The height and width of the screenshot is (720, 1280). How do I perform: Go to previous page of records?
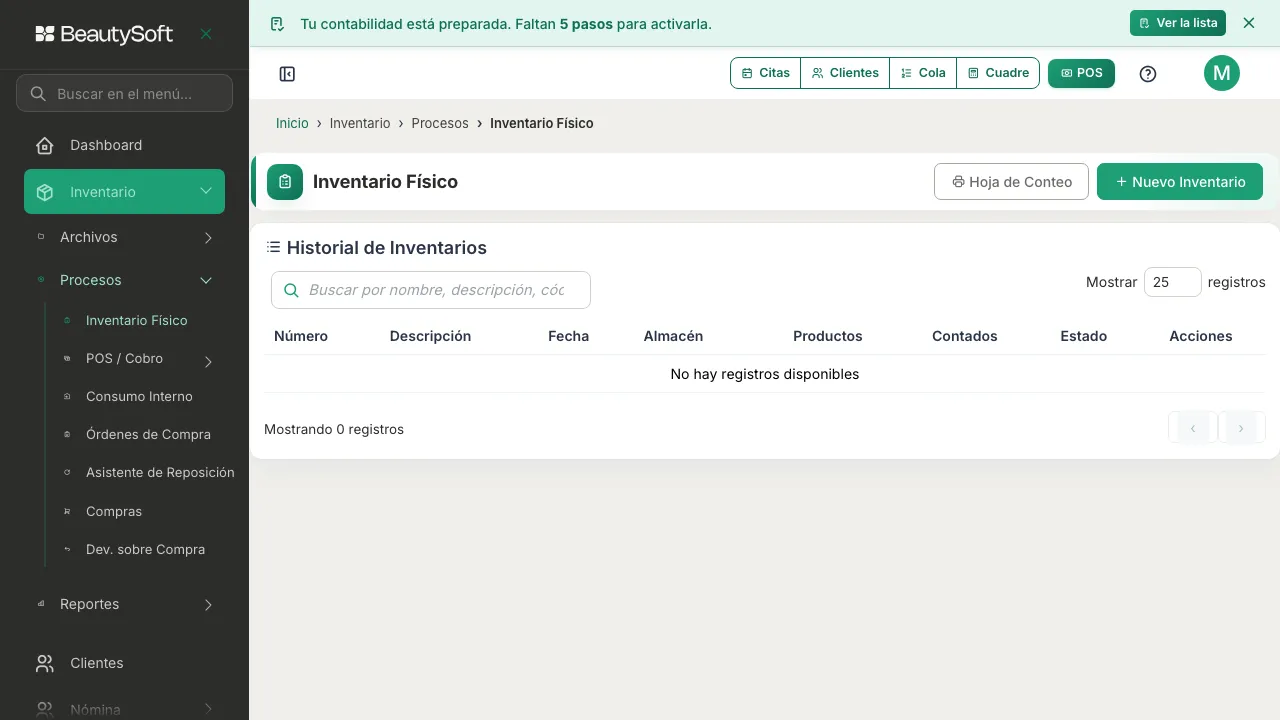click(x=1193, y=428)
